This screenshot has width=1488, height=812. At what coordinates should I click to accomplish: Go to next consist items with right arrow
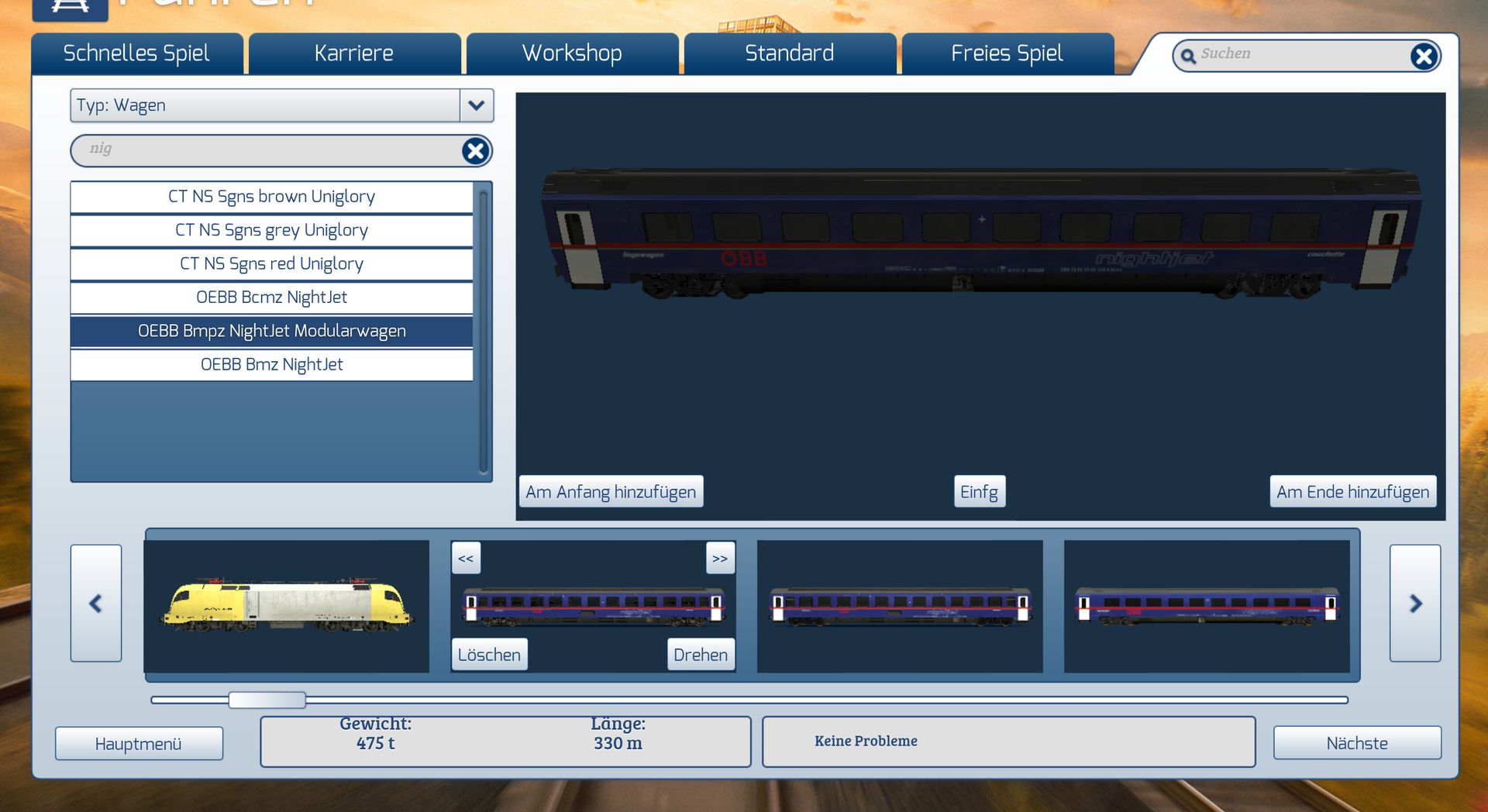click(x=1415, y=603)
